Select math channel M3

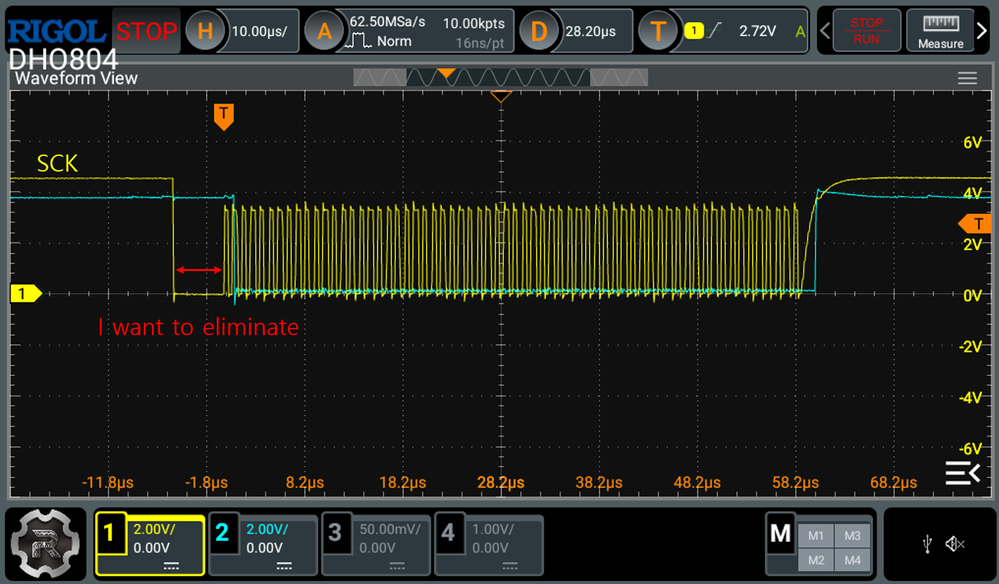(x=852, y=536)
